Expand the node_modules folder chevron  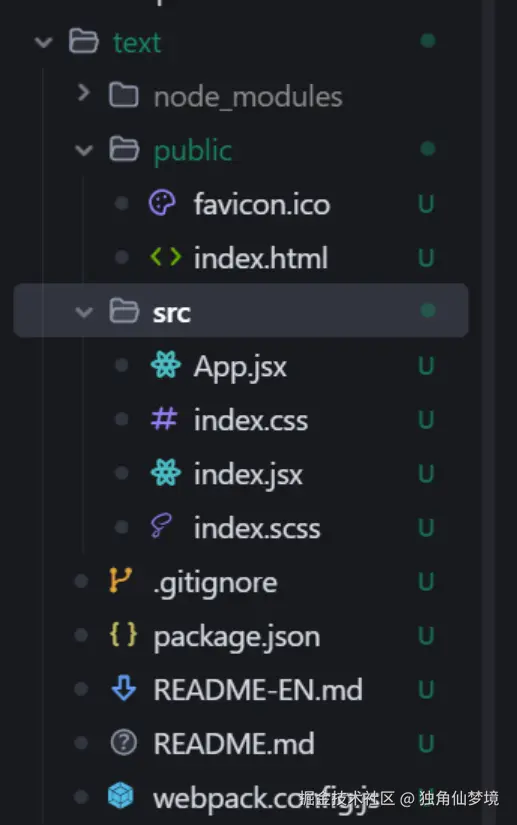(83, 93)
